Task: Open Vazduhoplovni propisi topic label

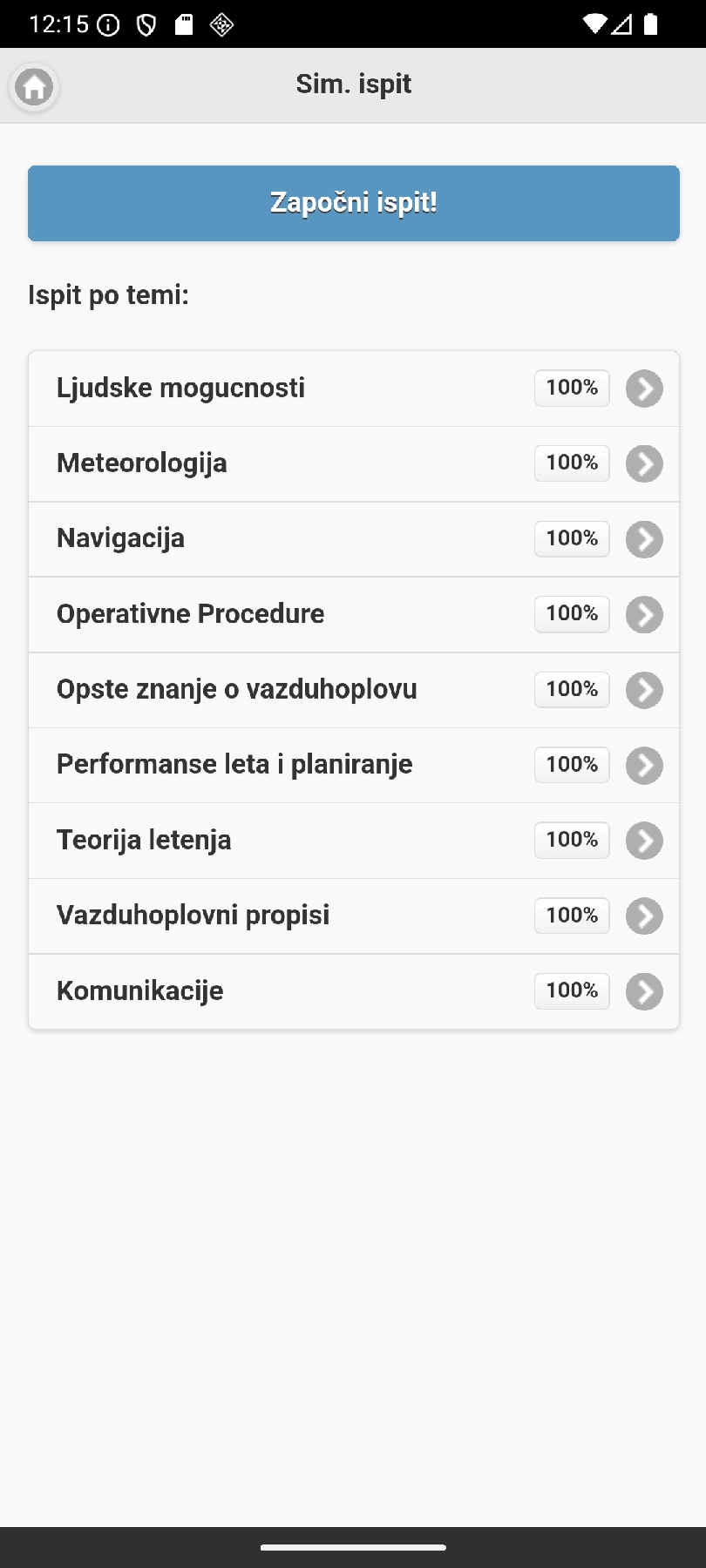Action: (x=193, y=916)
